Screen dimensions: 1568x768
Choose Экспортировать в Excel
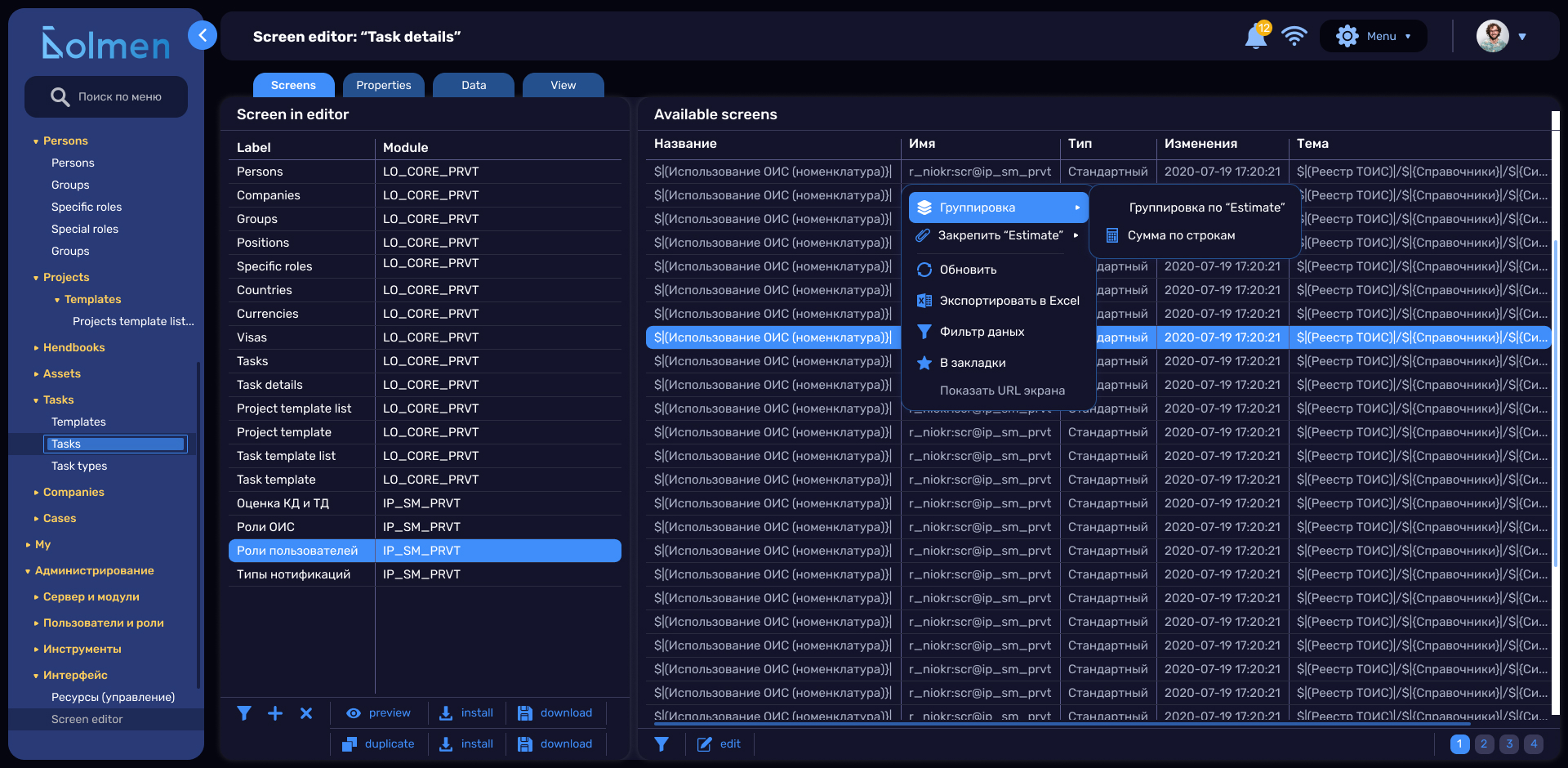pyautogui.click(x=999, y=301)
